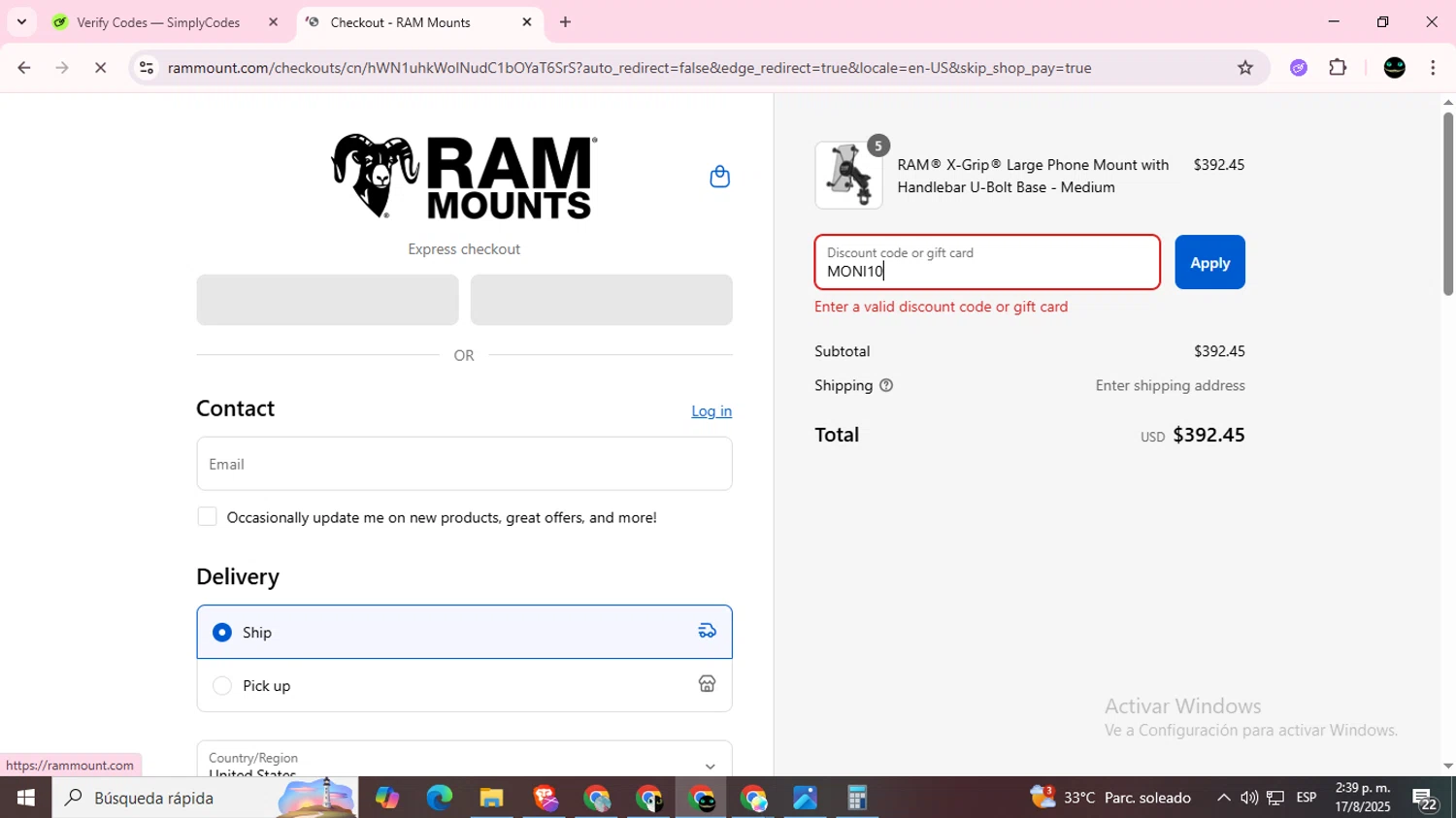This screenshot has height=818, width=1456.
Task: Click the Búsqueda rápida search box
Action: click(x=205, y=798)
